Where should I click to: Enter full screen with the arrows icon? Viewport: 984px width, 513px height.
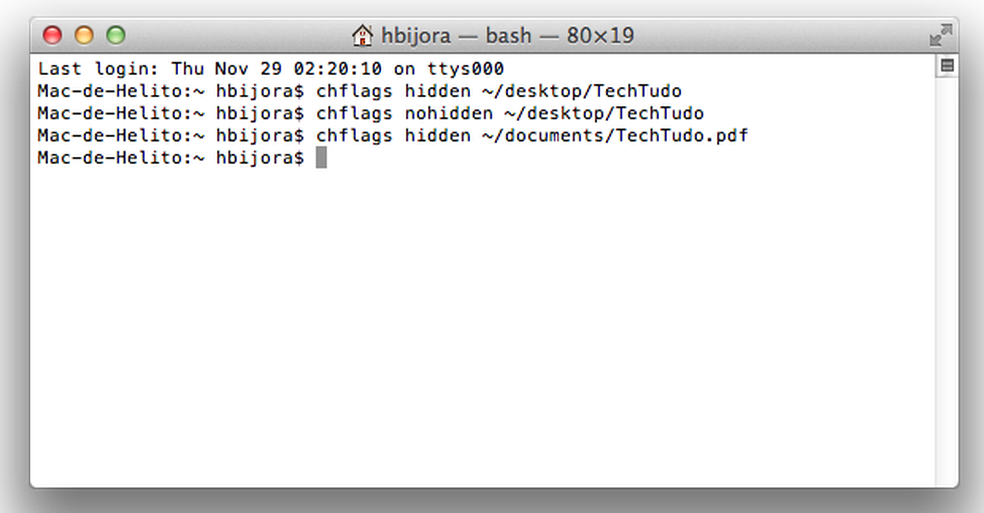pos(940,36)
